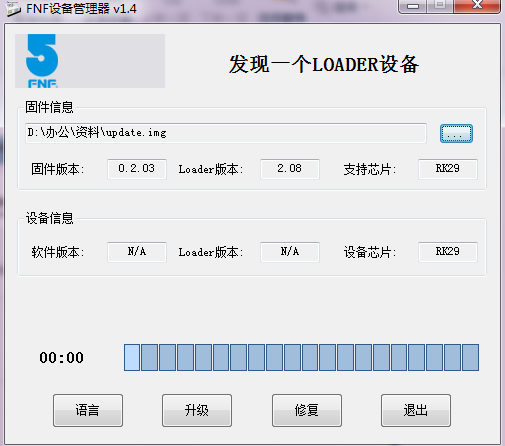Start the upgrade with 升级 button
This screenshot has width=505, height=446.
[197, 410]
